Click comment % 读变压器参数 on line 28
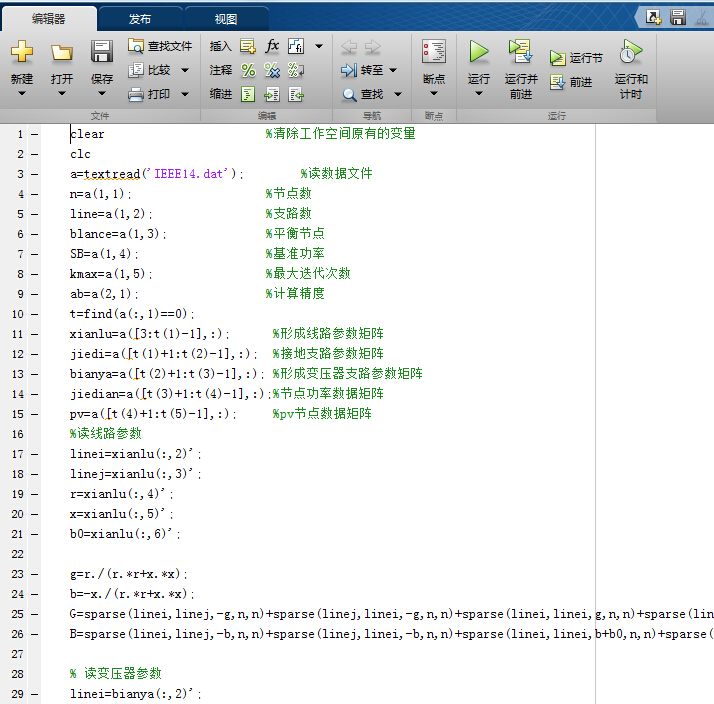The width and height of the screenshot is (714, 704). [x=116, y=673]
